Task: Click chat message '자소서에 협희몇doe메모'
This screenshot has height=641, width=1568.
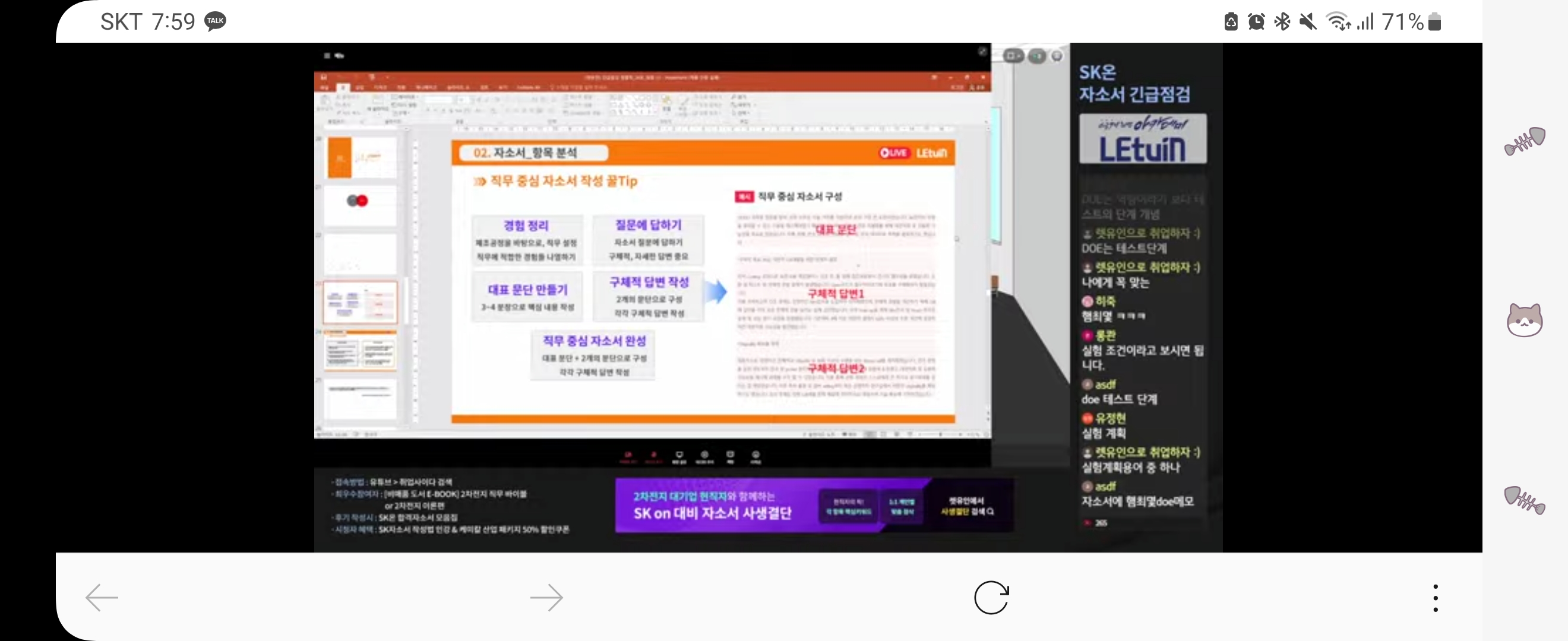Action: click(1137, 501)
